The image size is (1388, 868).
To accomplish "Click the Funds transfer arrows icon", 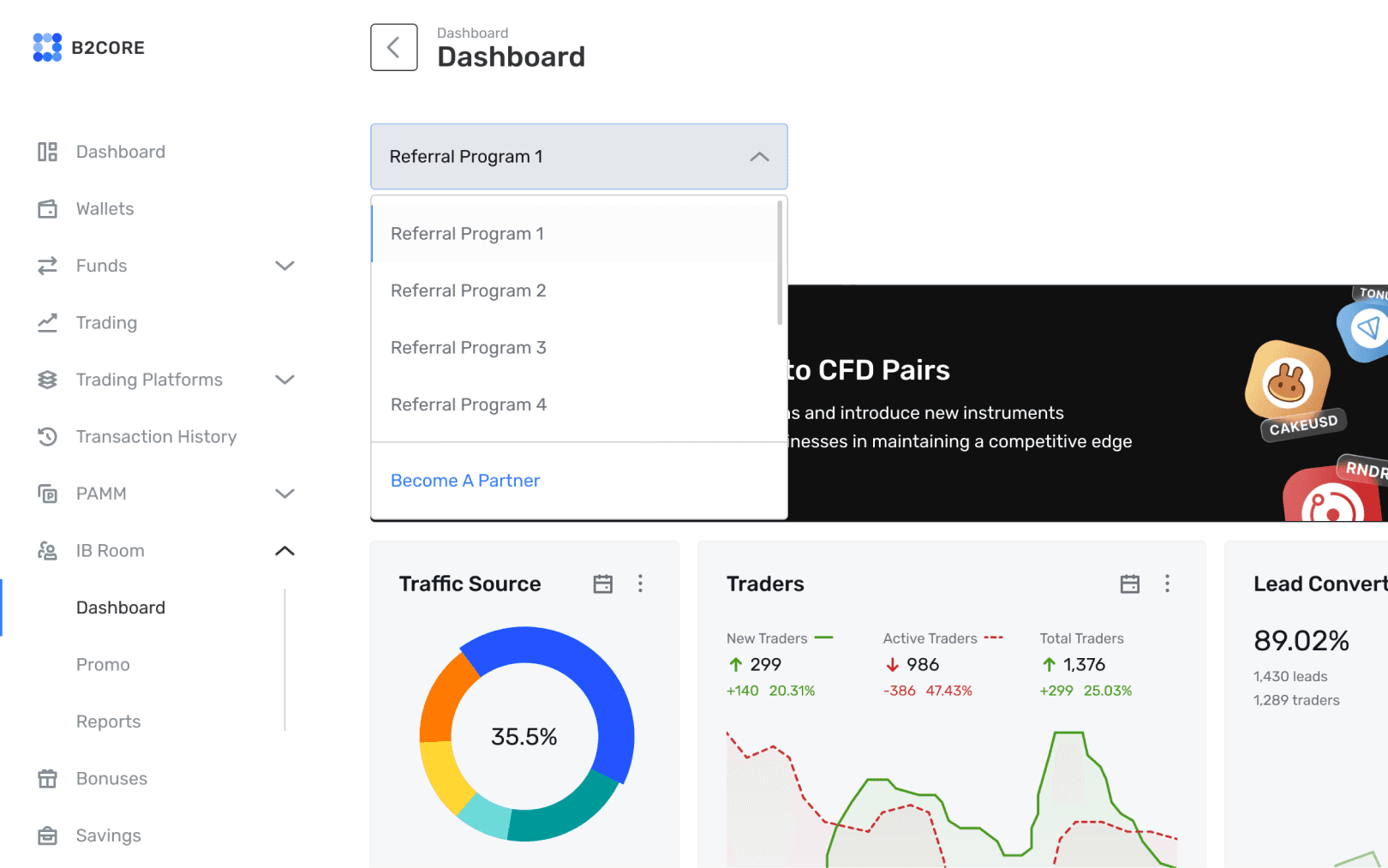I will pyautogui.click(x=47, y=266).
